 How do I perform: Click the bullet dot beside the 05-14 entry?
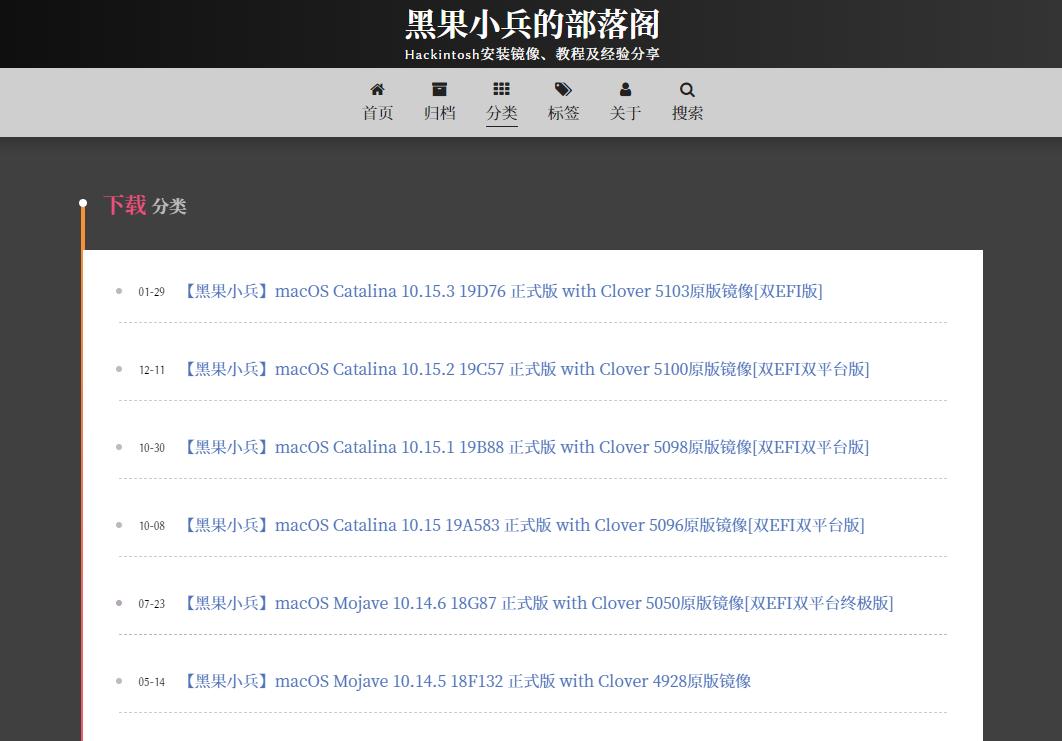tap(119, 682)
